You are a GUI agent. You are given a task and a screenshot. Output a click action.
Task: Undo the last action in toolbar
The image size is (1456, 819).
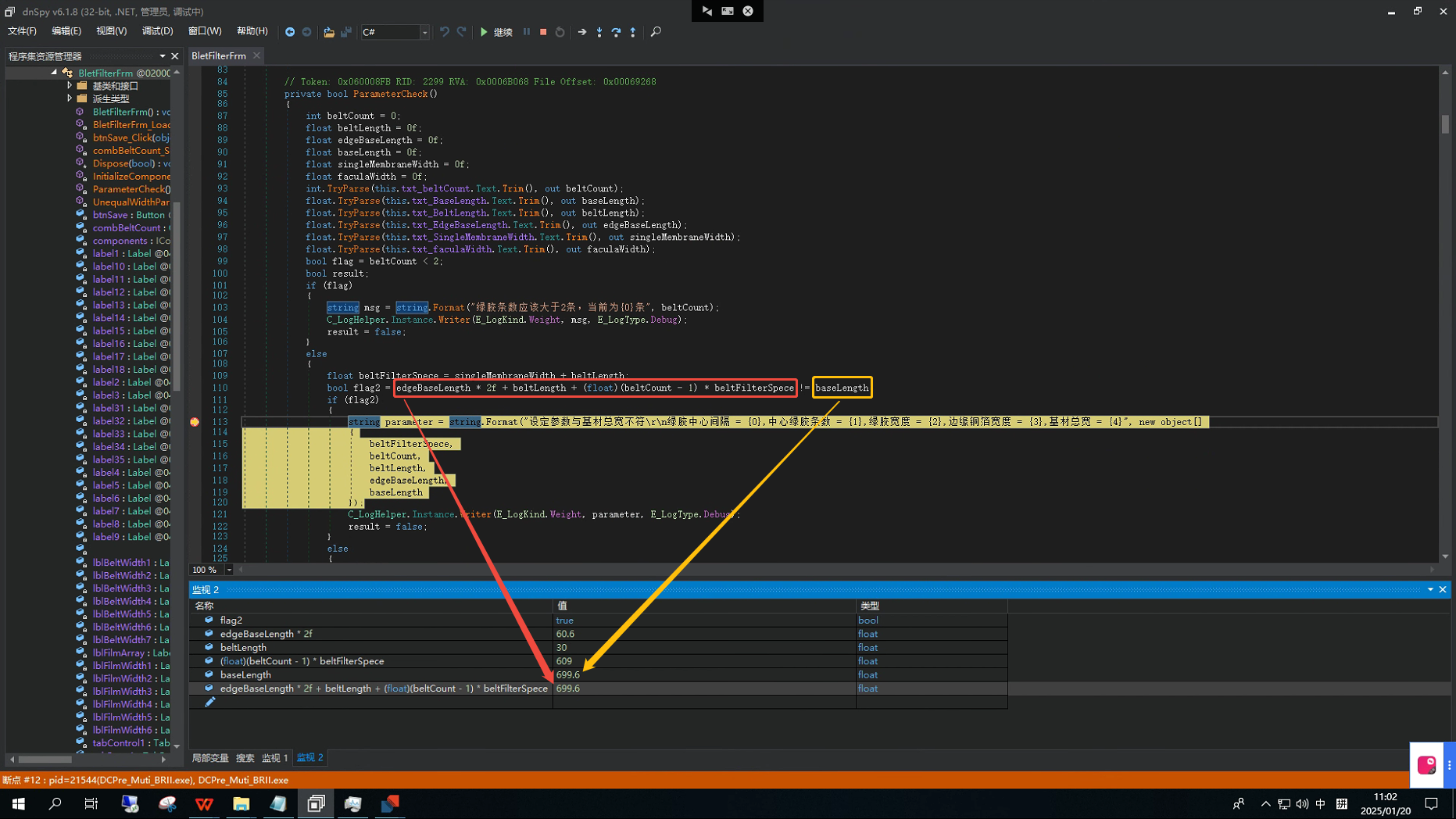(x=444, y=32)
